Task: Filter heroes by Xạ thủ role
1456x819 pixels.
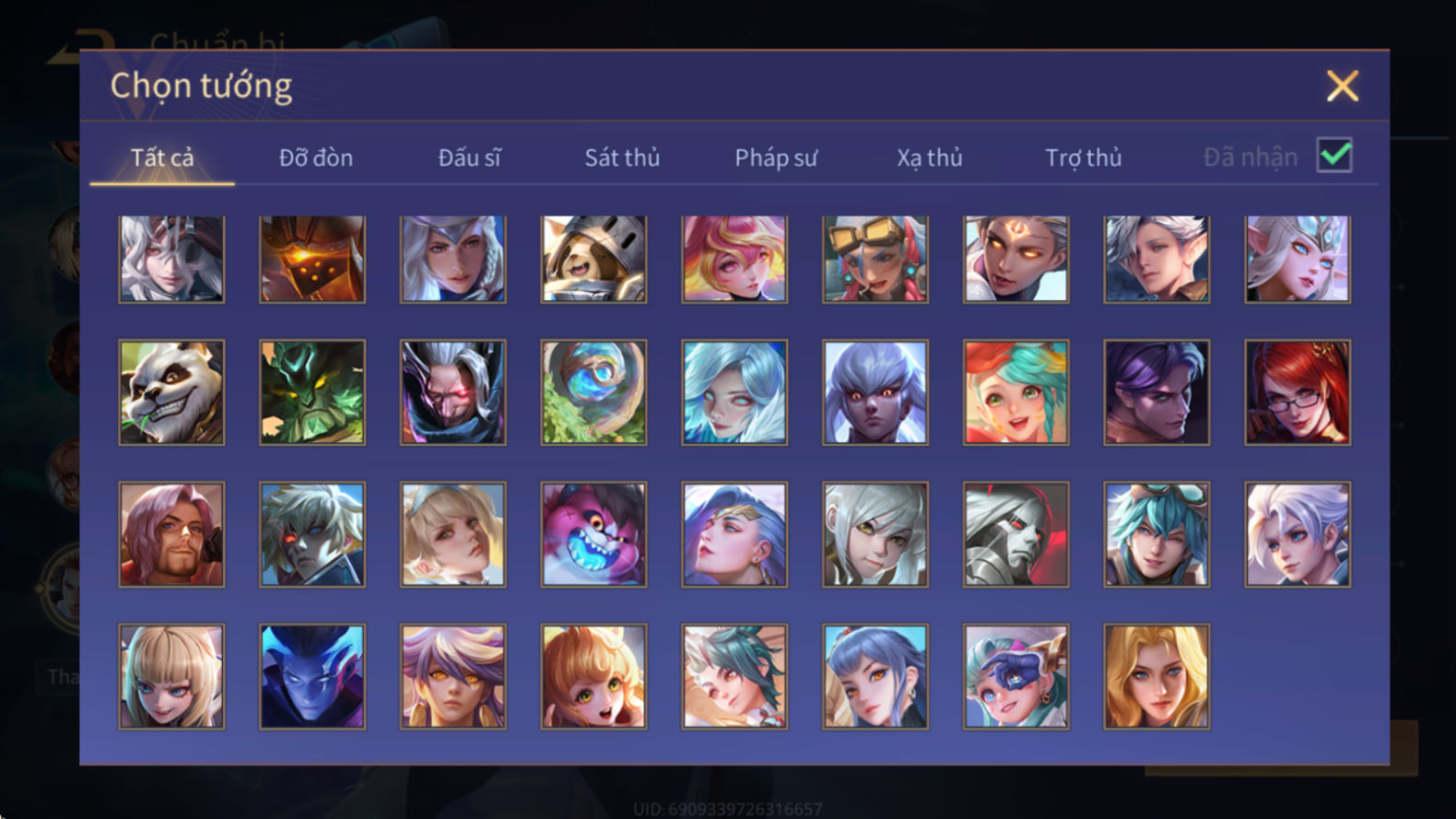Action: pos(930,158)
